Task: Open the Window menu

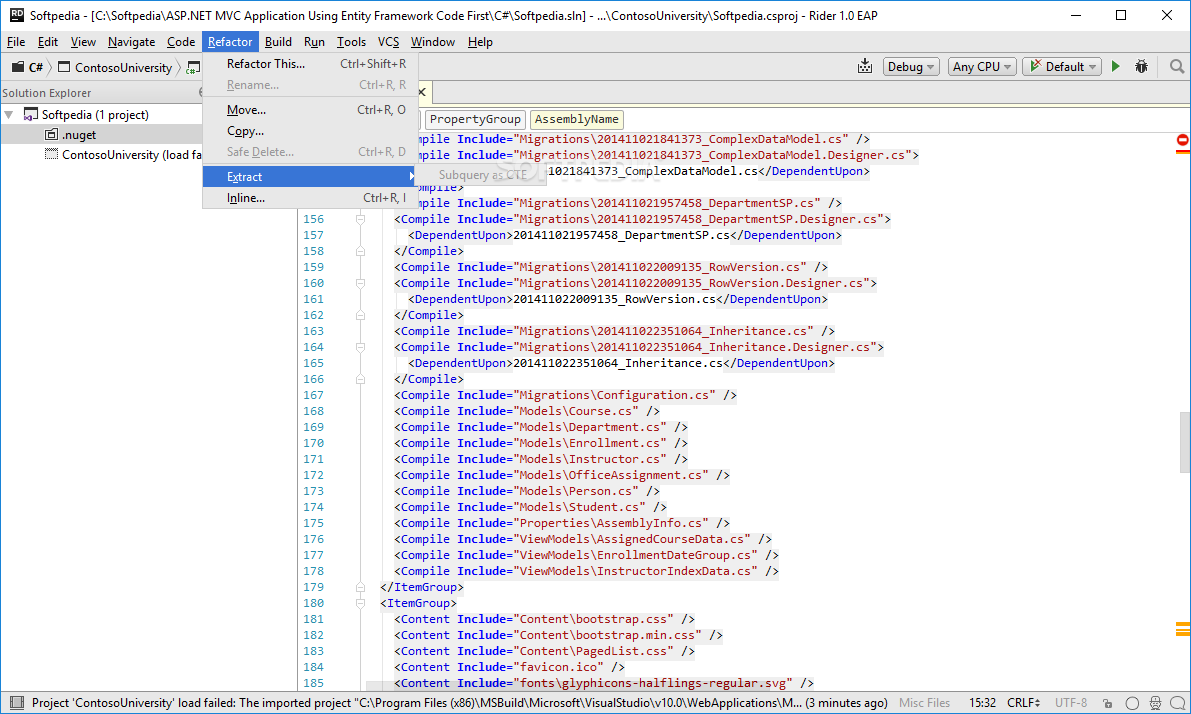Action: (433, 42)
